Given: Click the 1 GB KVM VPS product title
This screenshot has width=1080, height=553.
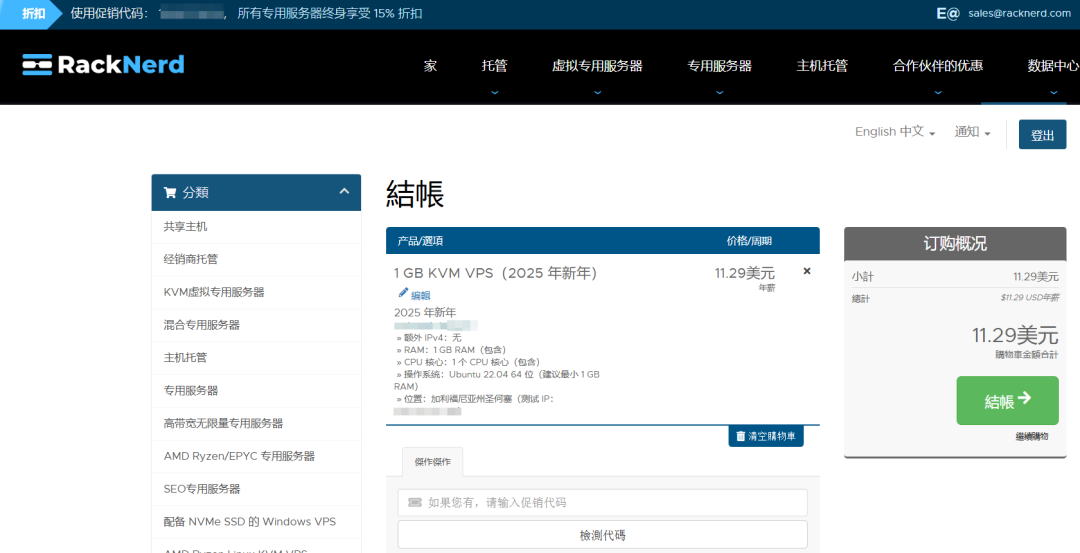Looking at the screenshot, I should pyautogui.click(x=496, y=273).
